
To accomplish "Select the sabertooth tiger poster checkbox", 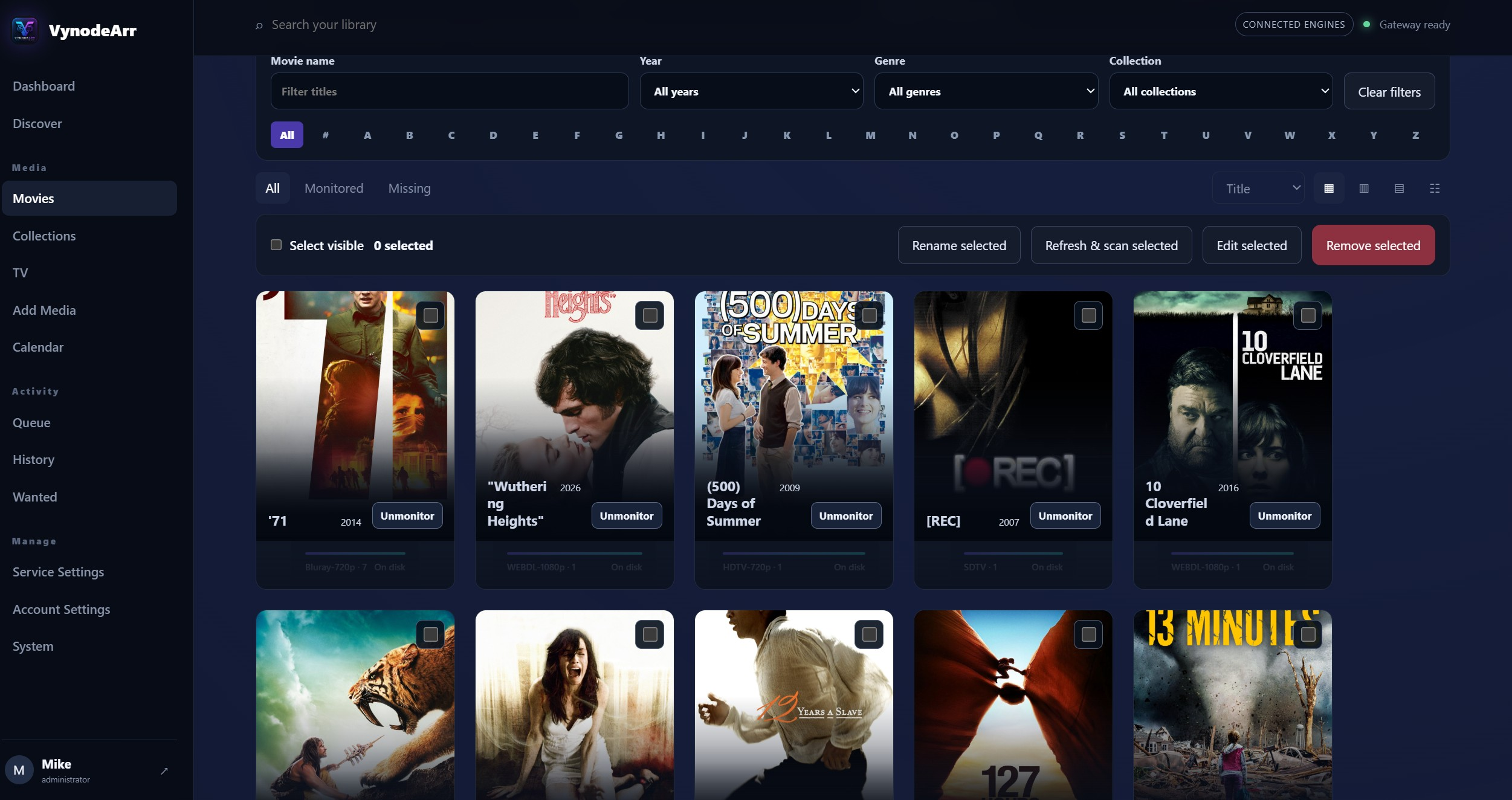I will click(x=431, y=634).
